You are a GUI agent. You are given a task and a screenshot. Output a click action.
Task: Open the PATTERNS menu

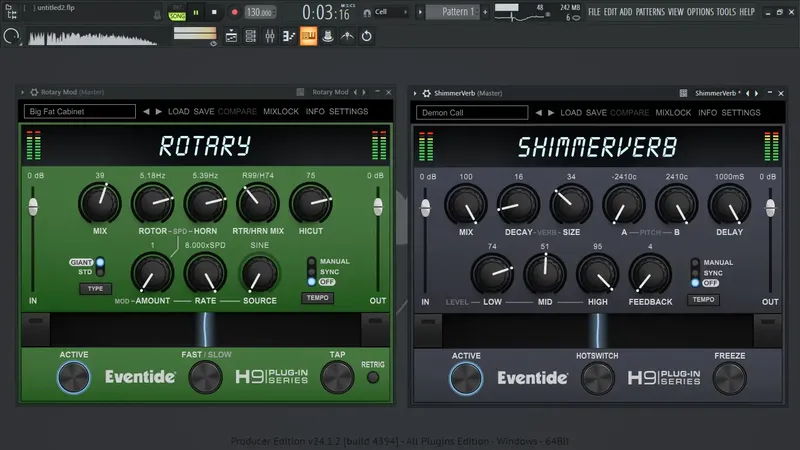point(650,11)
